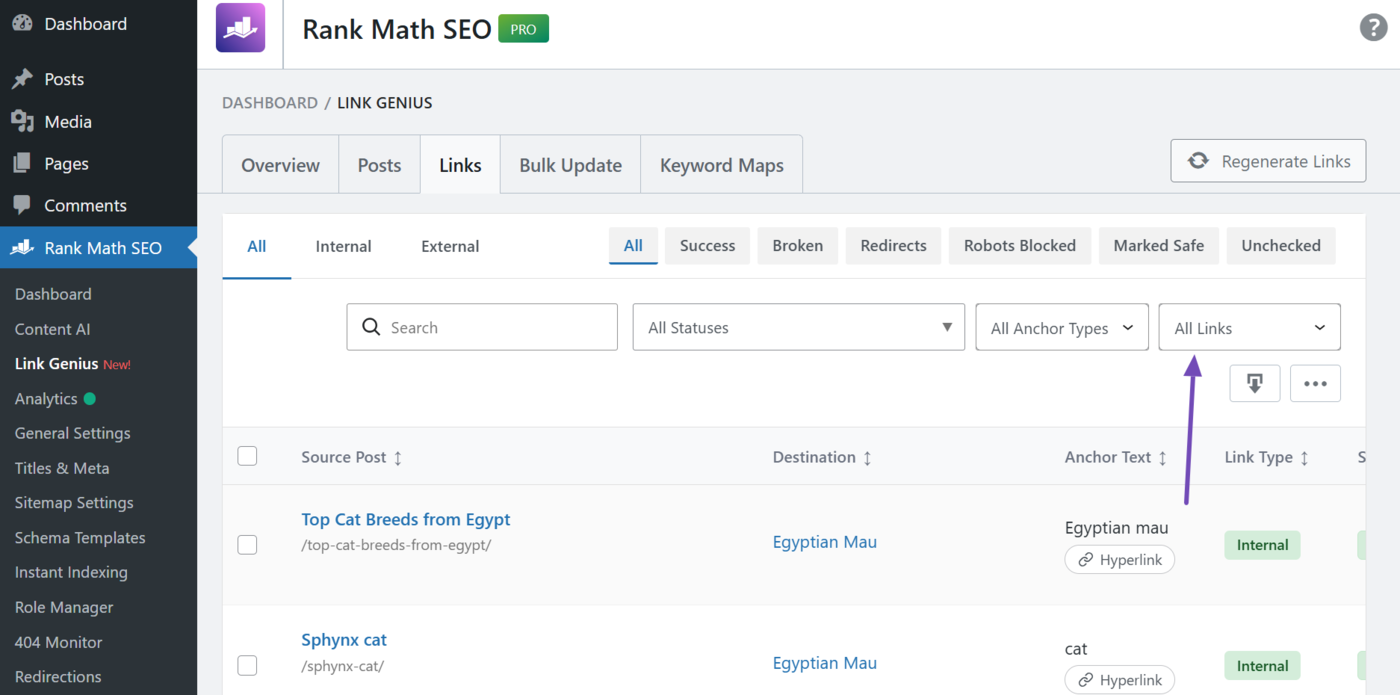Open the All Links dropdown

click(x=1249, y=328)
